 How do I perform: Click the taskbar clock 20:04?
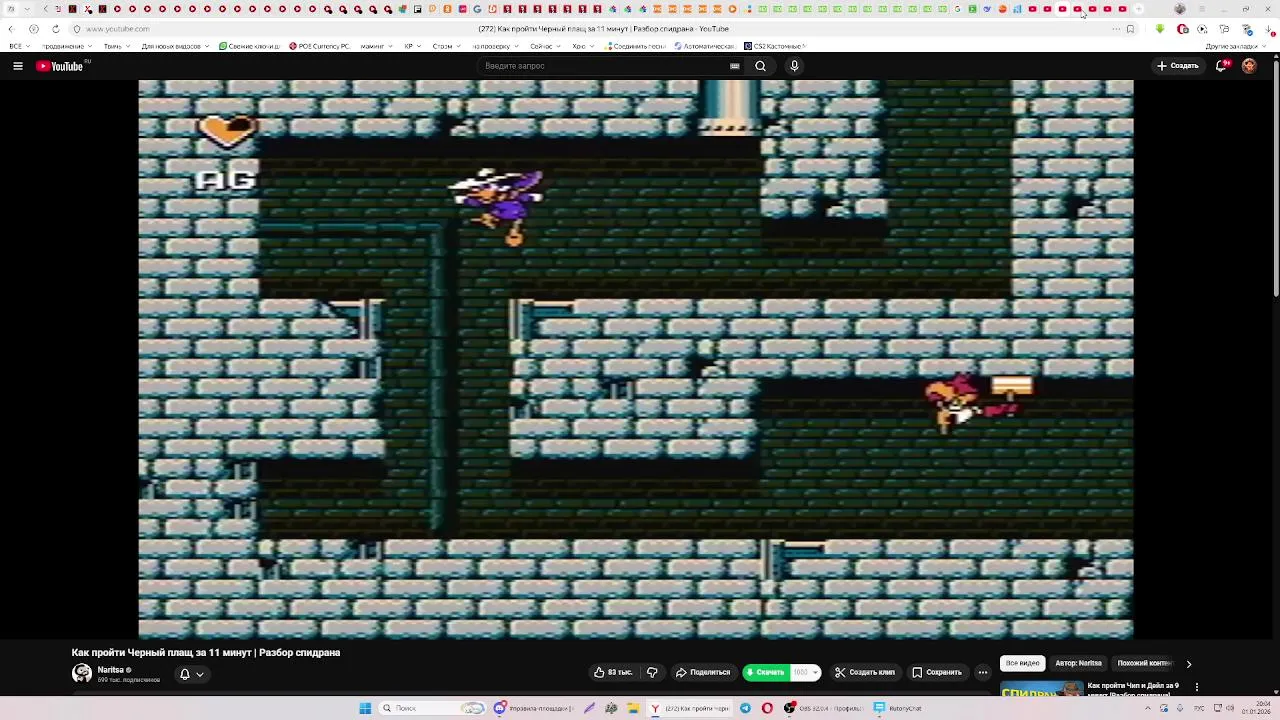(x=1256, y=708)
